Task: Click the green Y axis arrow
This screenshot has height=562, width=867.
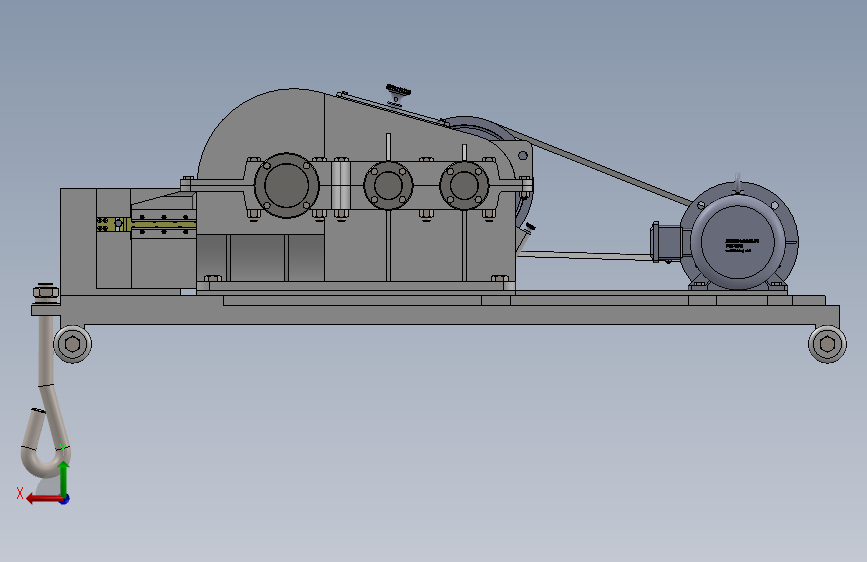Action: click(64, 478)
